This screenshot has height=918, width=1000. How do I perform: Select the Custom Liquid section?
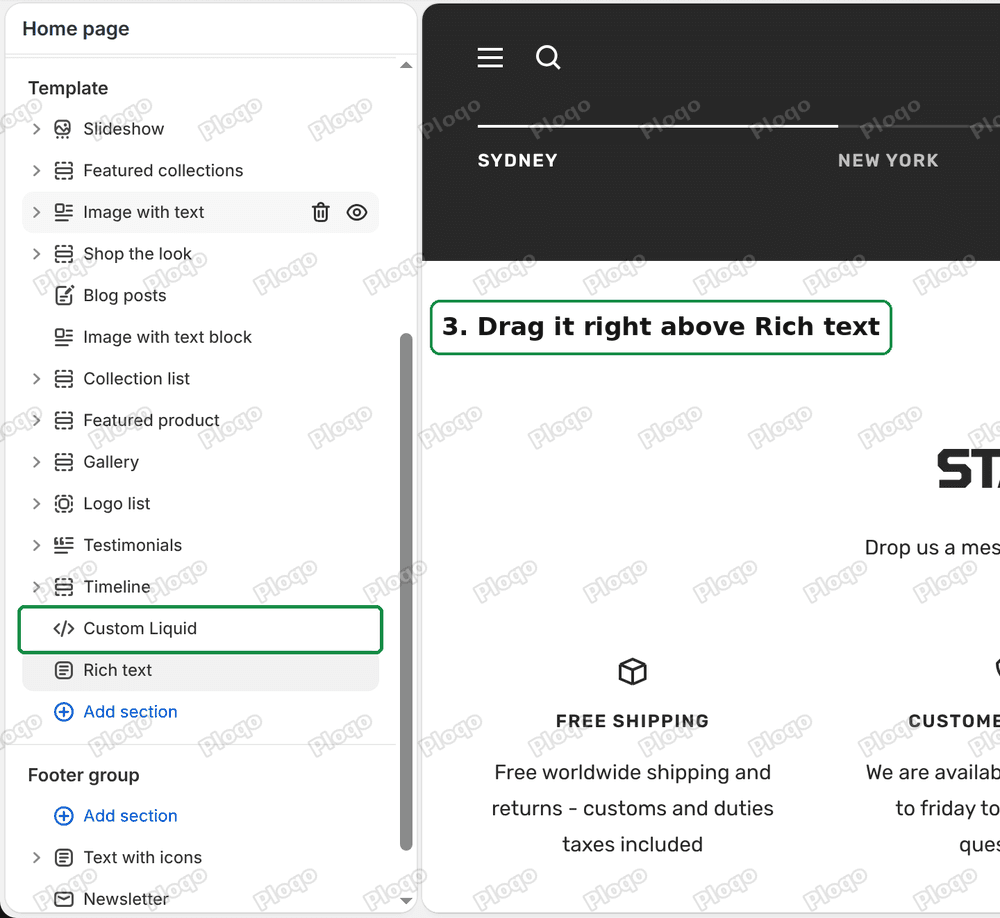pyautogui.click(x=200, y=629)
